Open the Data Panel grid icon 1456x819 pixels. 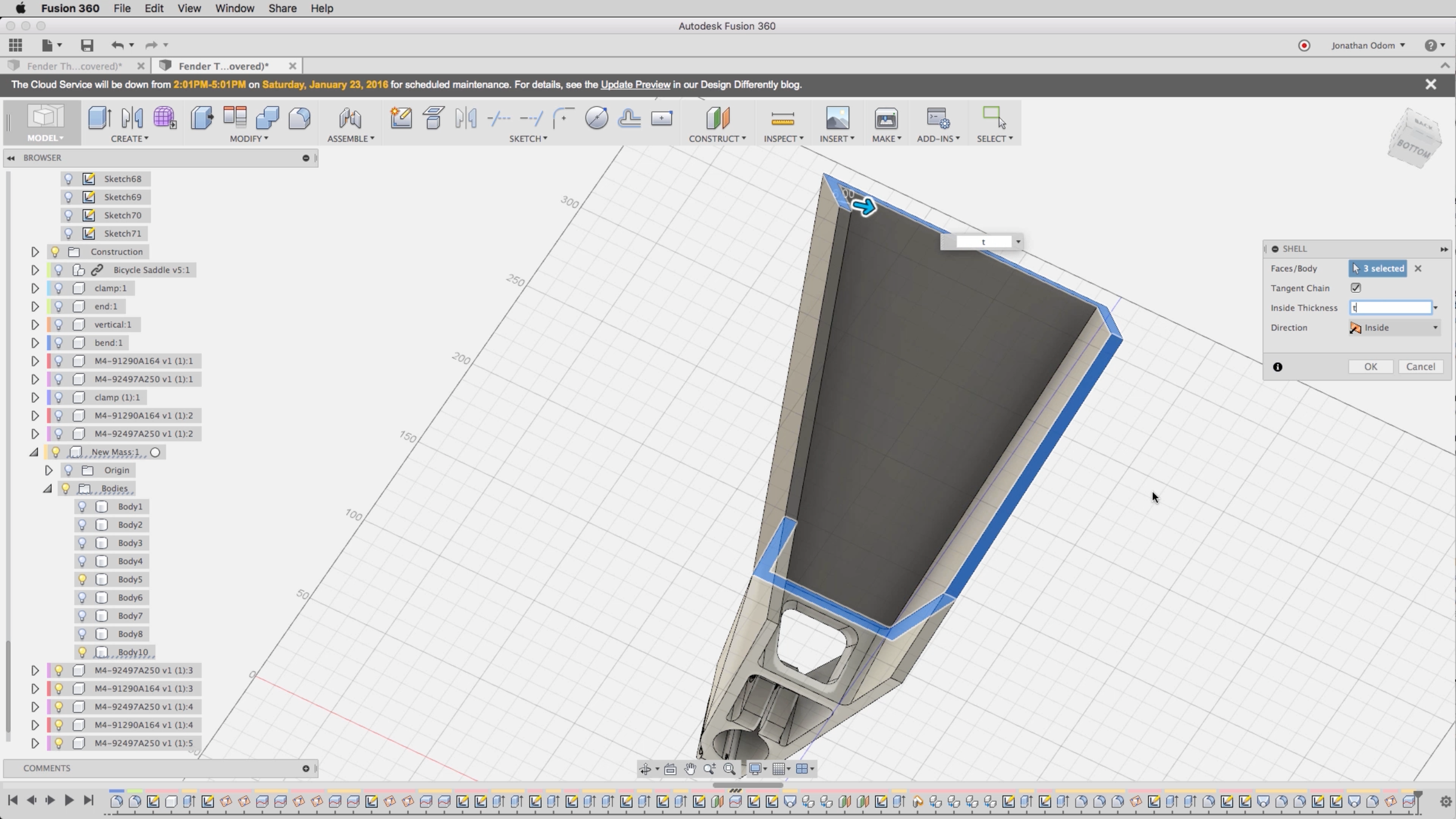pos(16,45)
